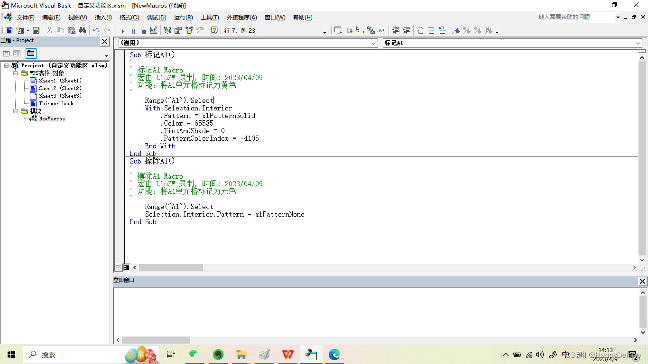648x364 pixels.
Task: Click the code window horizontal scrollbar thumb
Action: (x=171, y=268)
